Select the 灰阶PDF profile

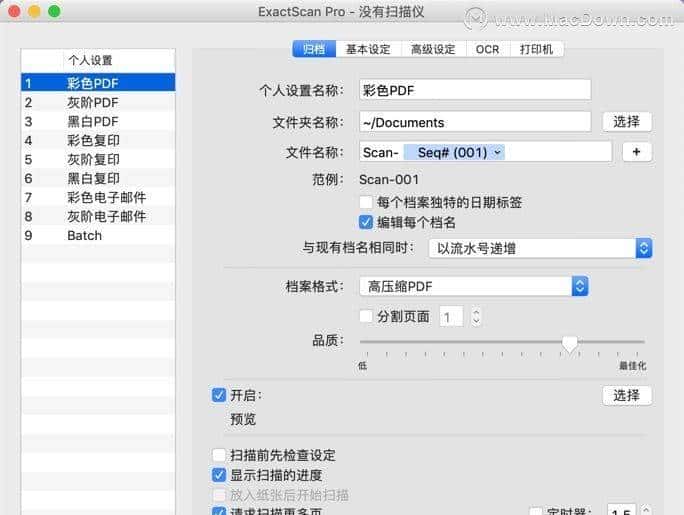(x=98, y=102)
